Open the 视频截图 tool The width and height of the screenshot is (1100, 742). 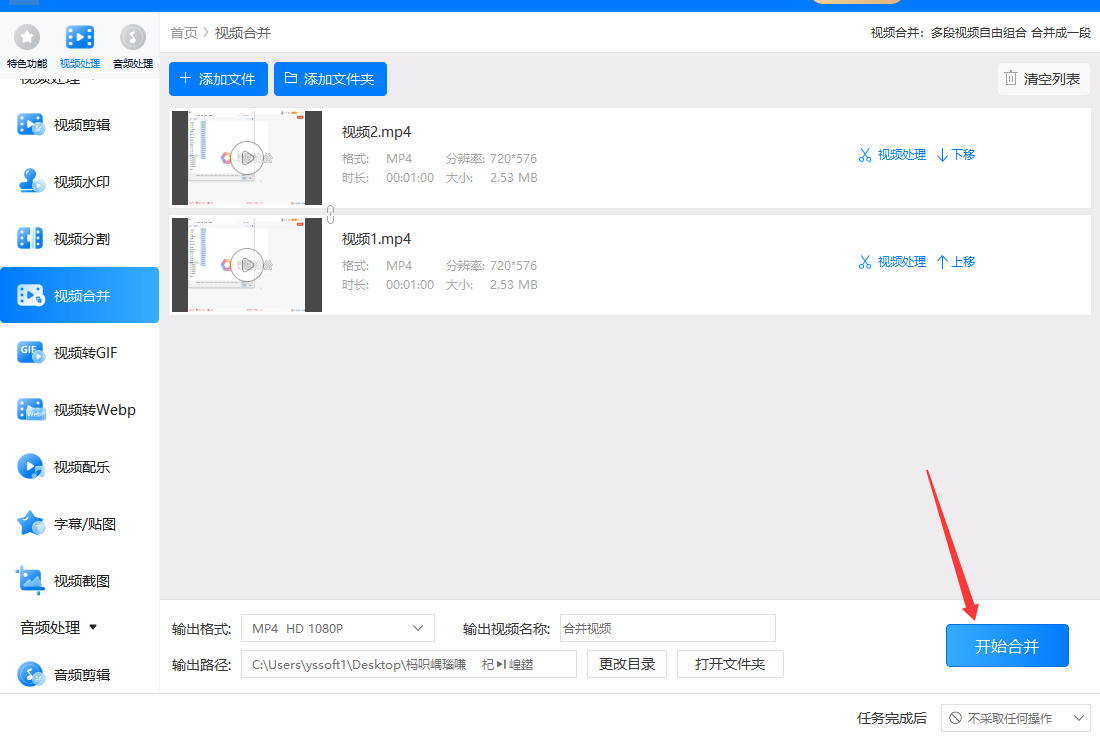[x=79, y=581]
